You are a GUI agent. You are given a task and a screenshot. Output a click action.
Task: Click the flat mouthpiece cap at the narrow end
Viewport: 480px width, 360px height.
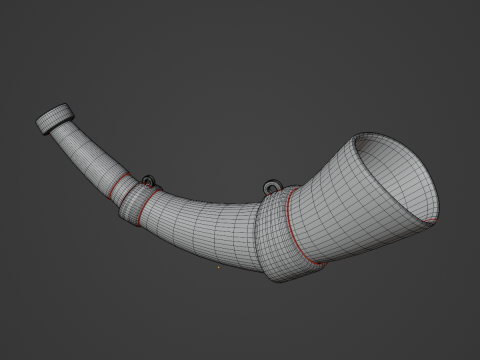tap(55, 119)
